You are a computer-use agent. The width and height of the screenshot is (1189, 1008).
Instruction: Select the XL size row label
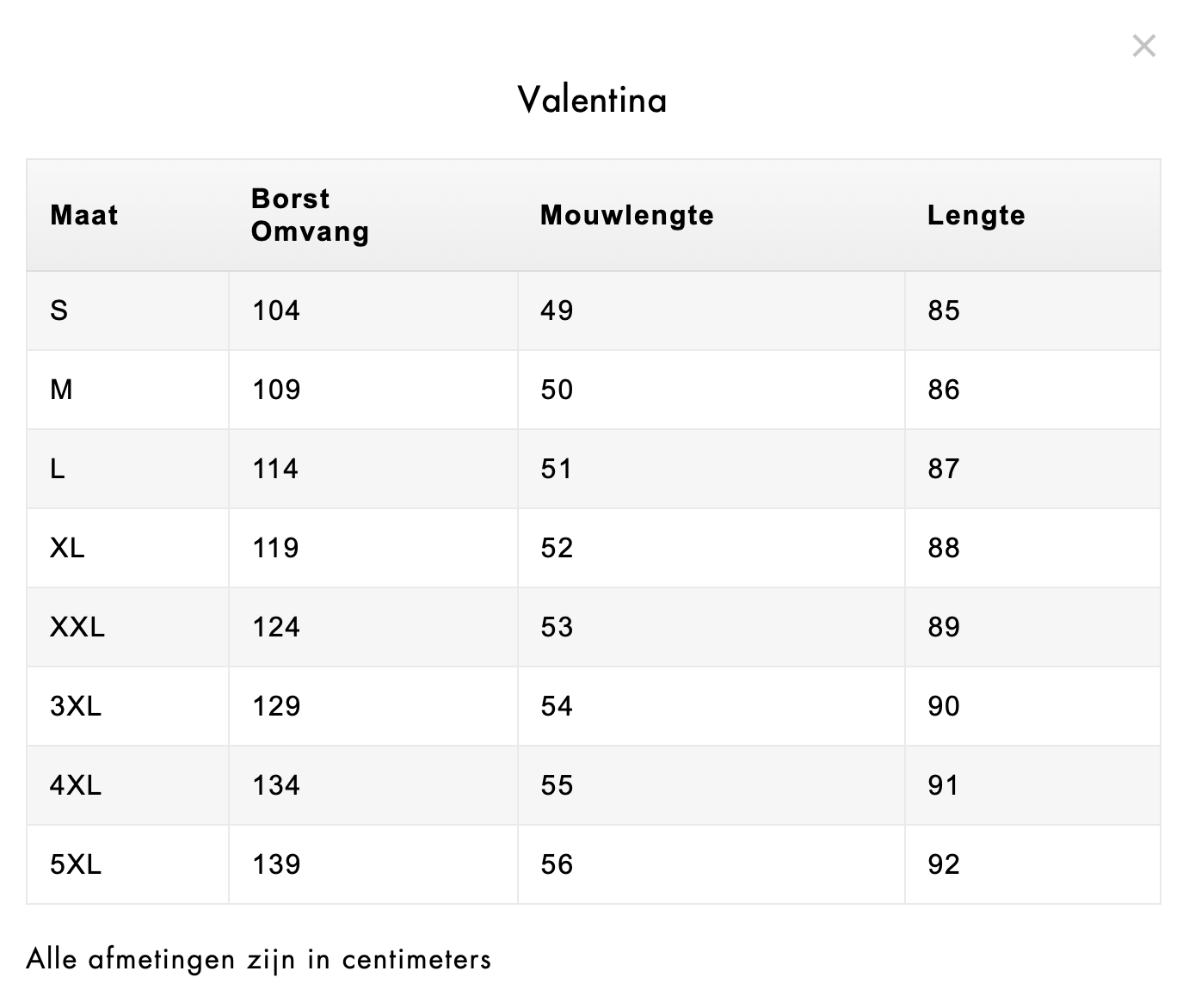tap(67, 548)
